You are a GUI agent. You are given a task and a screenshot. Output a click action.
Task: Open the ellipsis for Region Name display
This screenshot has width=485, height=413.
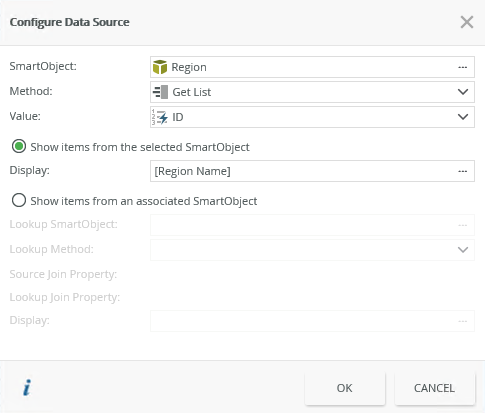click(x=462, y=171)
